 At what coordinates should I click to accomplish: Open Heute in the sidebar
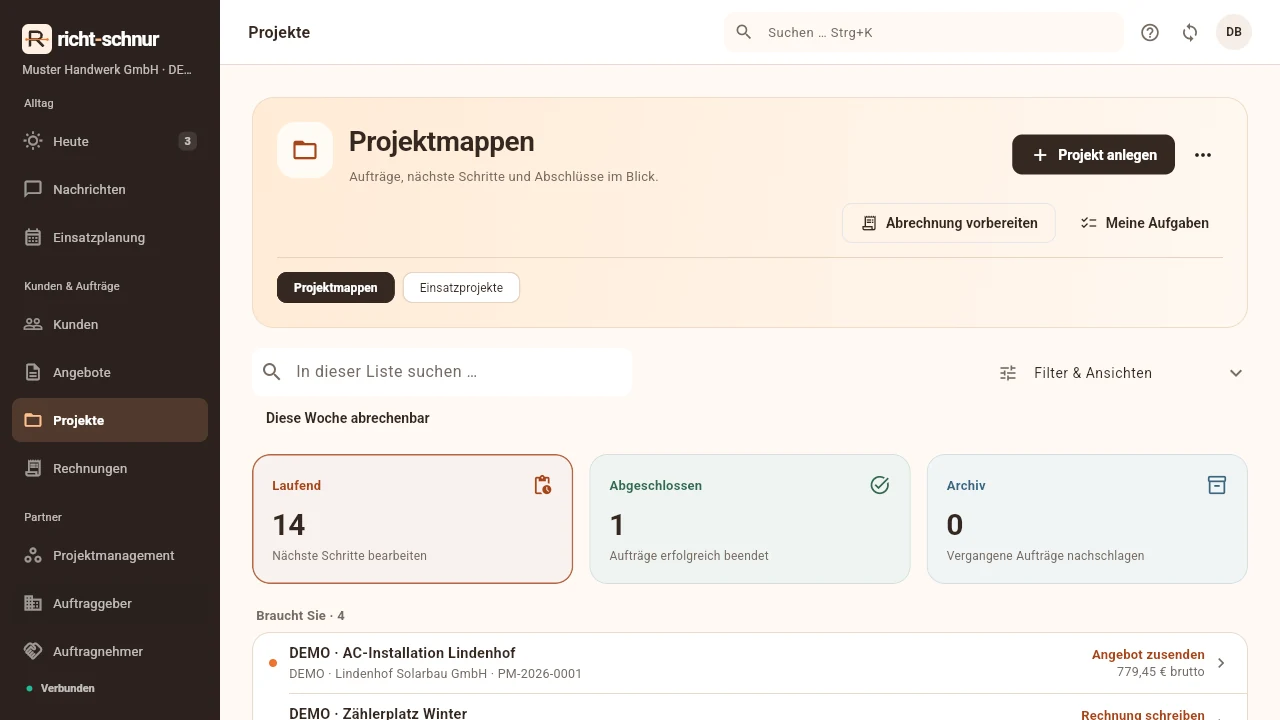coord(110,141)
